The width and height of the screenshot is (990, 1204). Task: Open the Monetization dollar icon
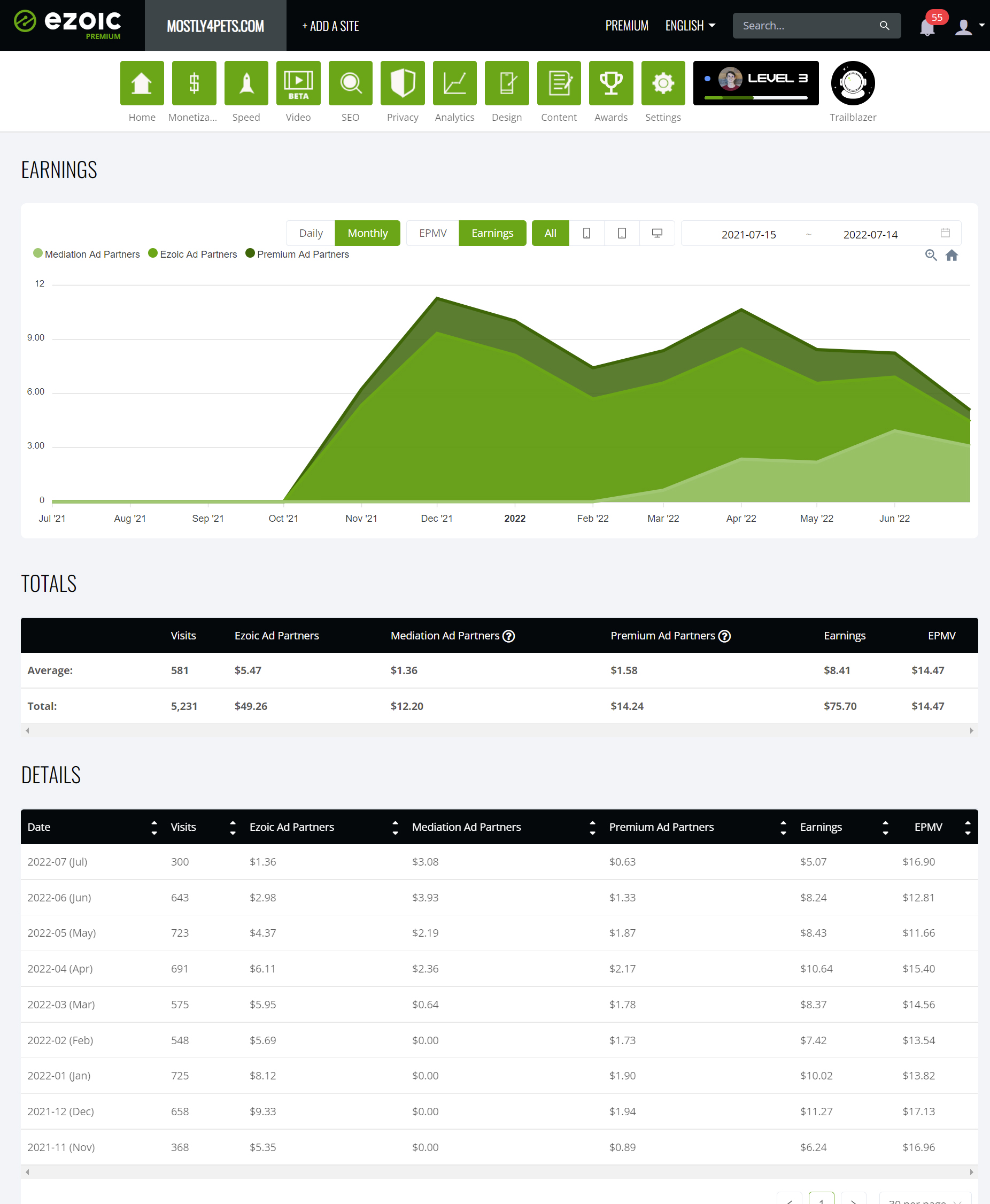(194, 83)
